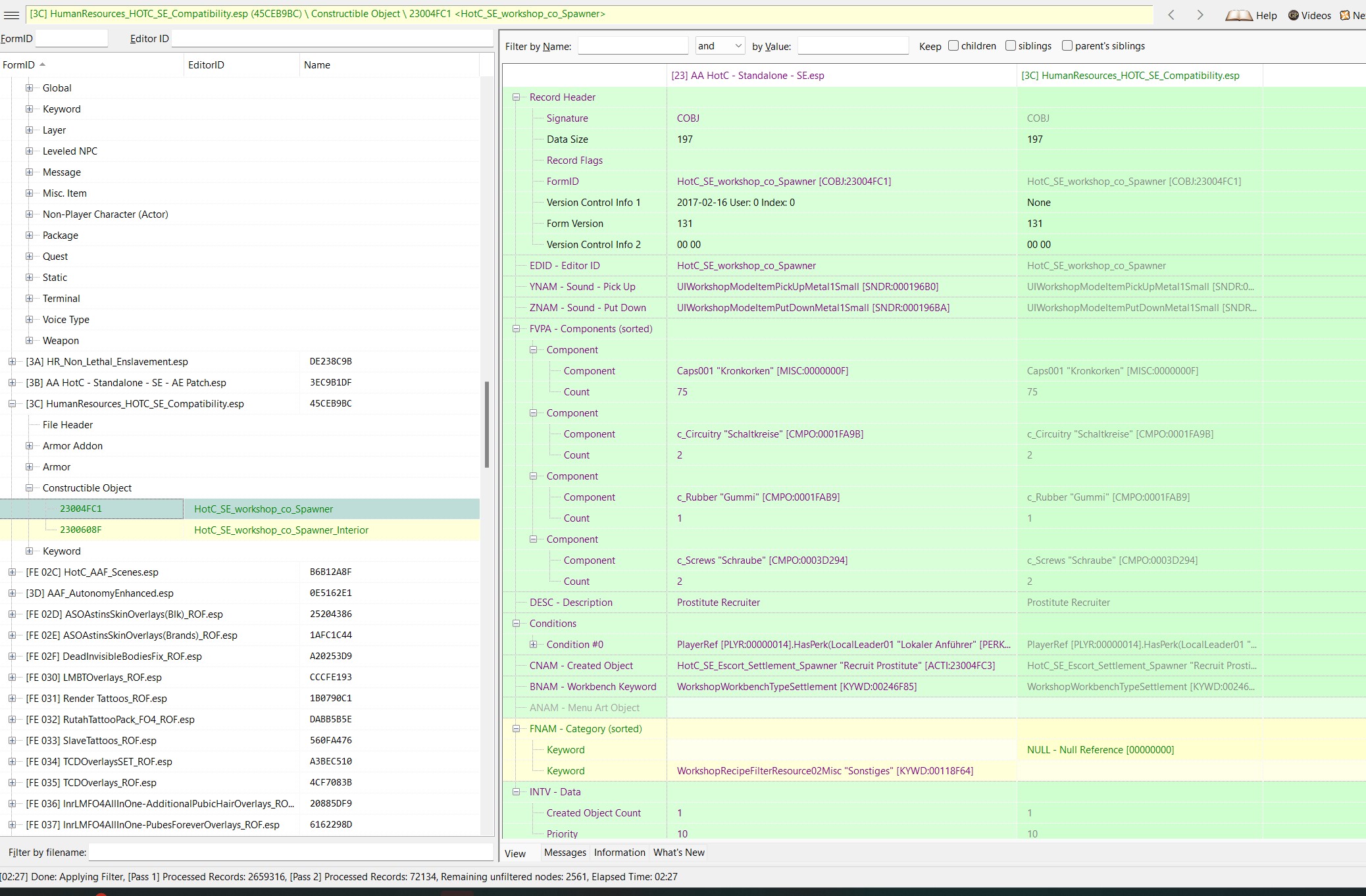Click the forward navigation arrow
This screenshot has height=896, width=1366.
(x=1200, y=15)
